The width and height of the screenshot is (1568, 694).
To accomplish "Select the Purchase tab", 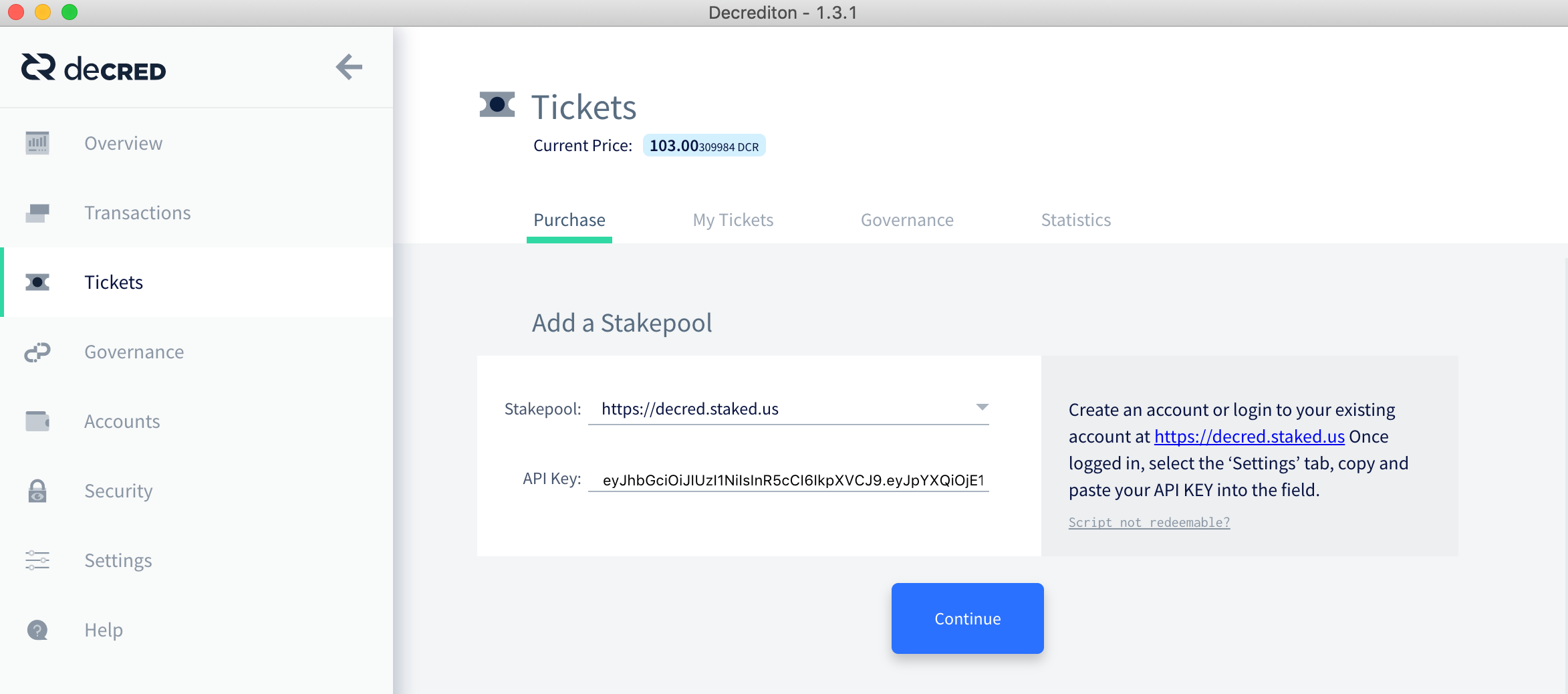I will click(569, 220).
